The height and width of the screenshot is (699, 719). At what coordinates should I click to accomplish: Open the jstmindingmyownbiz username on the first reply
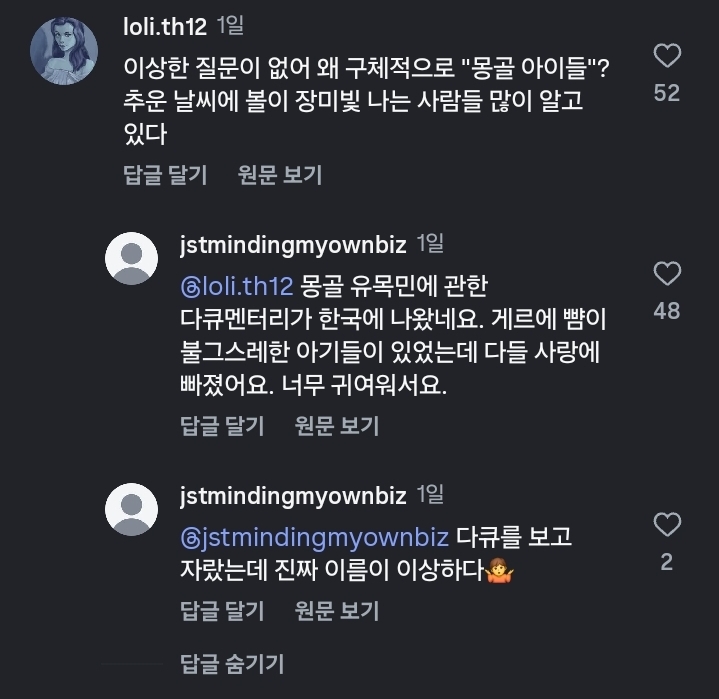coord(293,243)
